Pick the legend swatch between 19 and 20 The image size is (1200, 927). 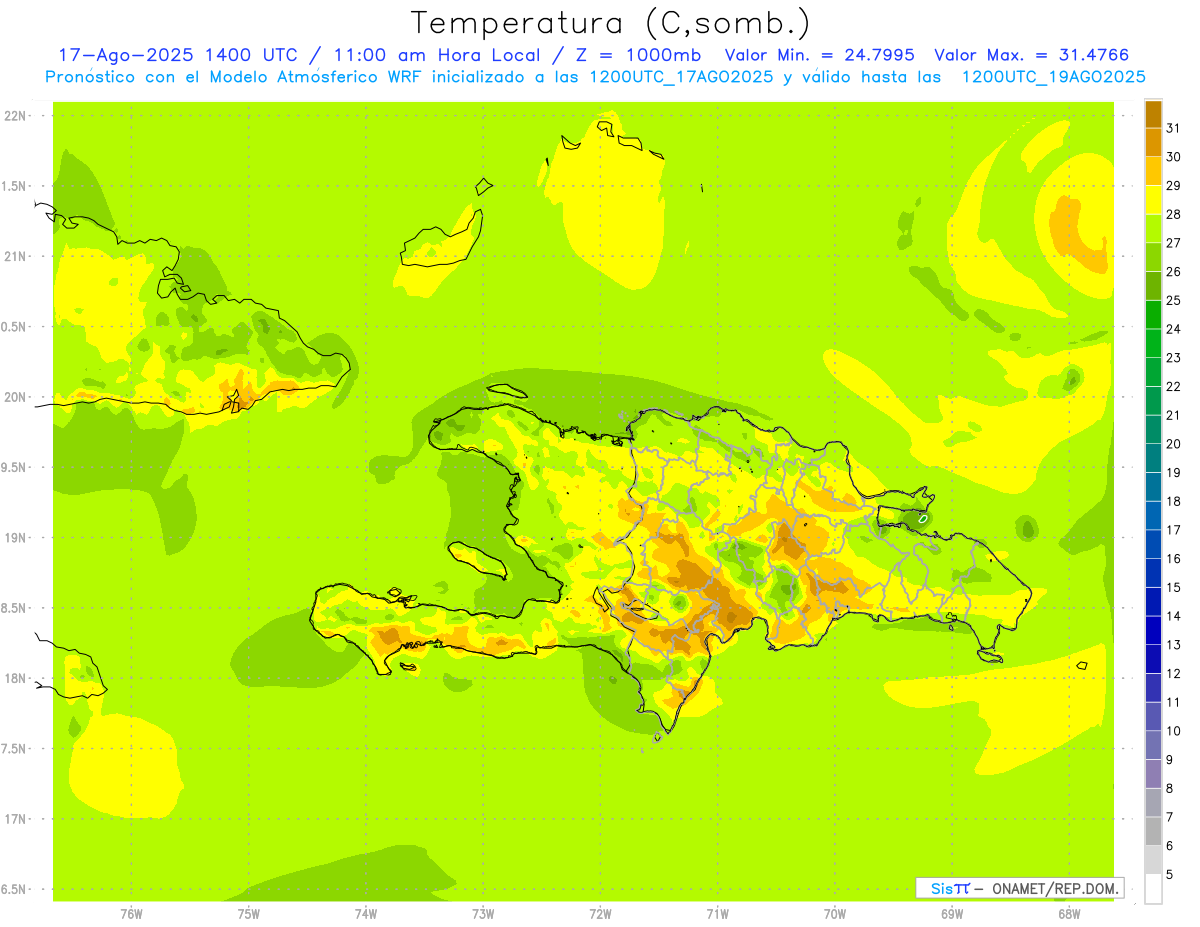(x=1153, y=458)
